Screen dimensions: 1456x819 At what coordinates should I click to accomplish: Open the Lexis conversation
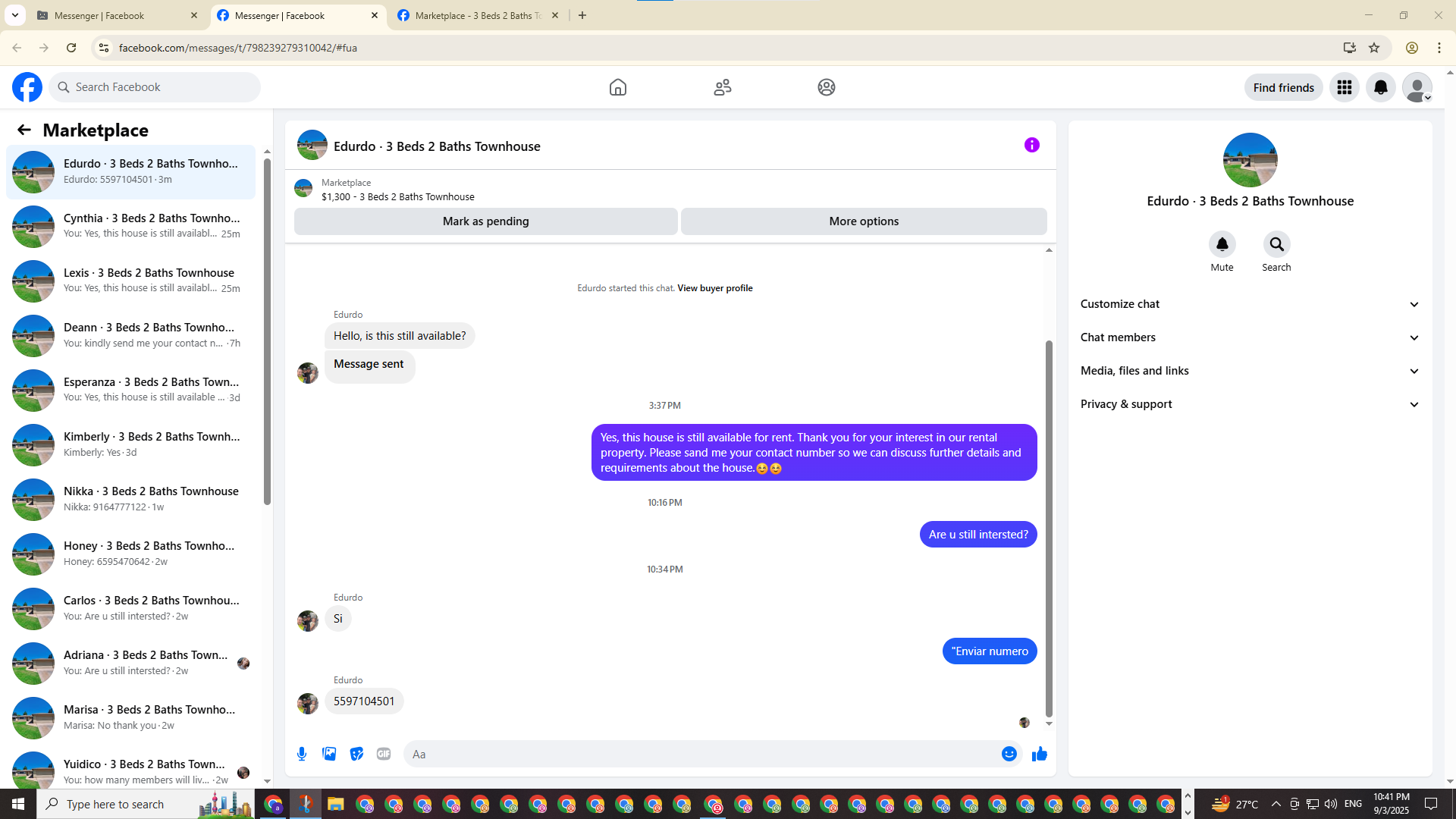click(x=131, y=281)
